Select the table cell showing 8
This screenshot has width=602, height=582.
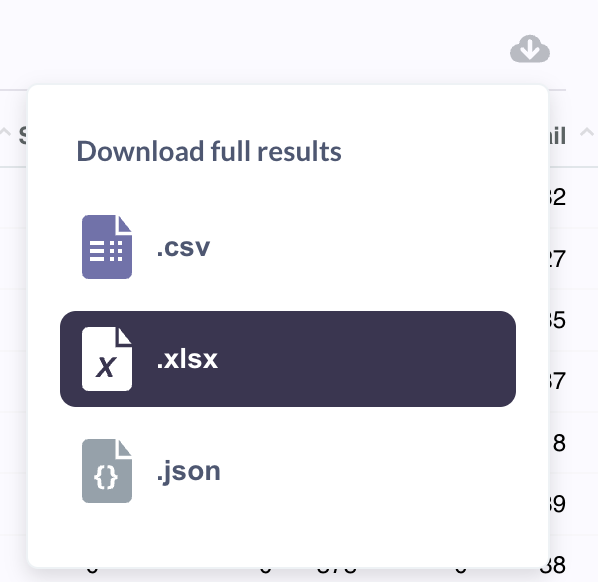coord(559,443)
